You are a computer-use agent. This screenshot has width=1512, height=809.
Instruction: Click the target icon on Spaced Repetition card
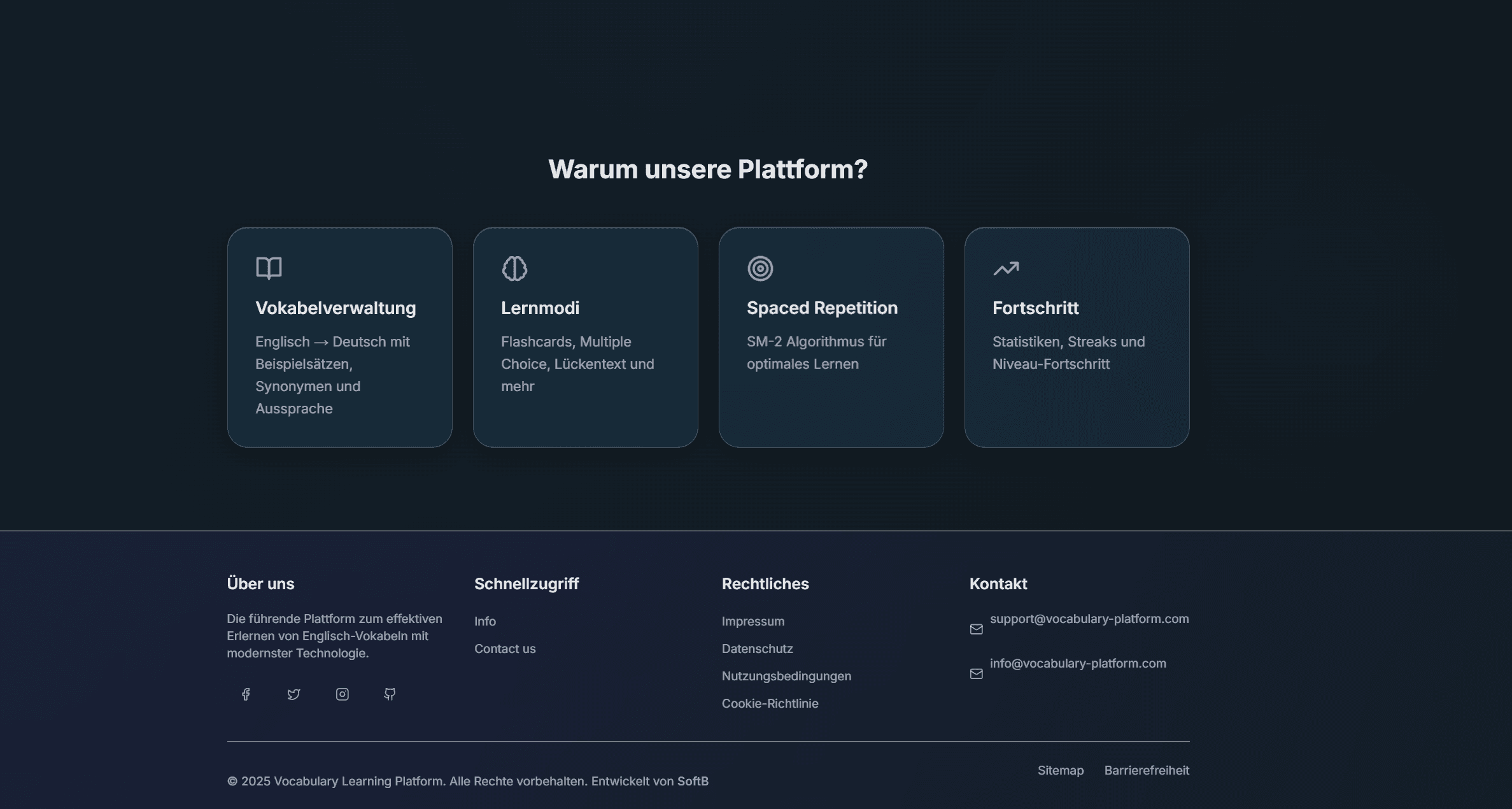click(760, 268)
